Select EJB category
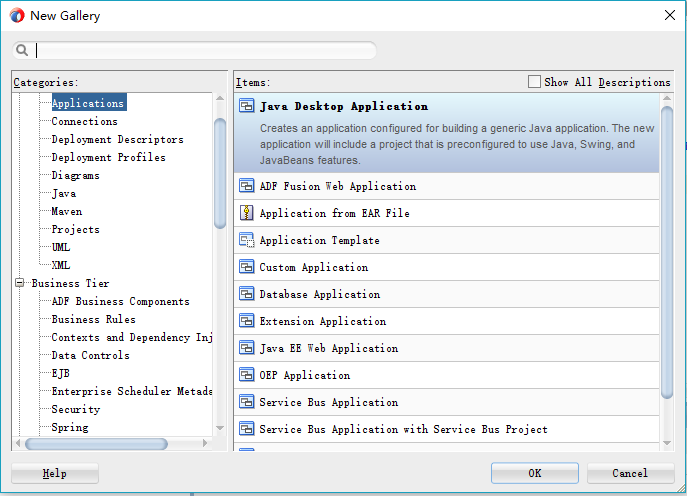 point(60,373)
